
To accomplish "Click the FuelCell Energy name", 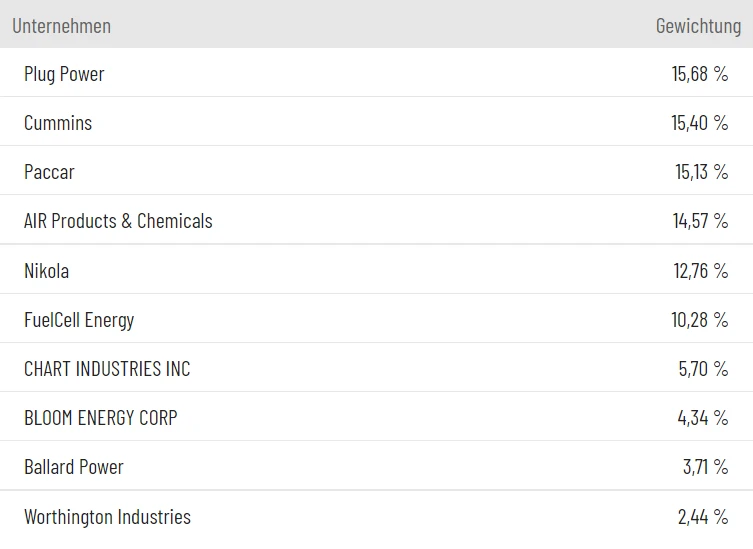I will tap(79, 320).
